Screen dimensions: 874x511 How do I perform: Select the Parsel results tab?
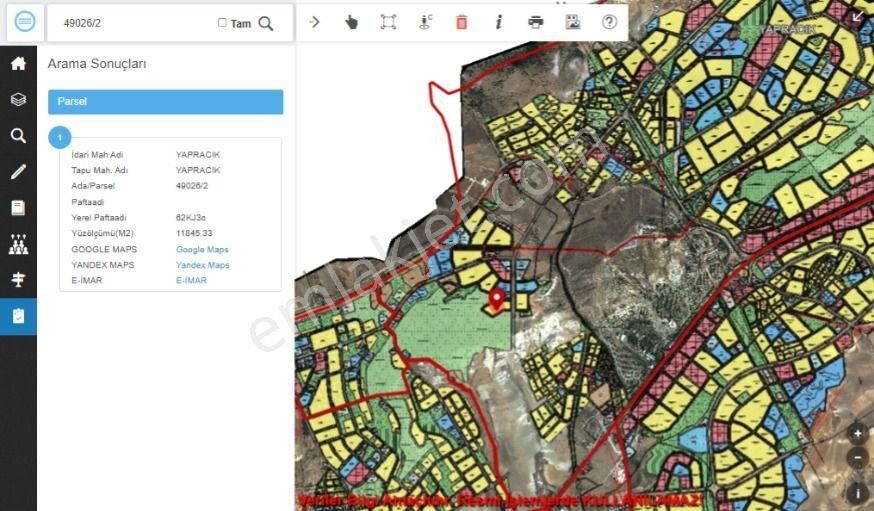click(166, 102)
